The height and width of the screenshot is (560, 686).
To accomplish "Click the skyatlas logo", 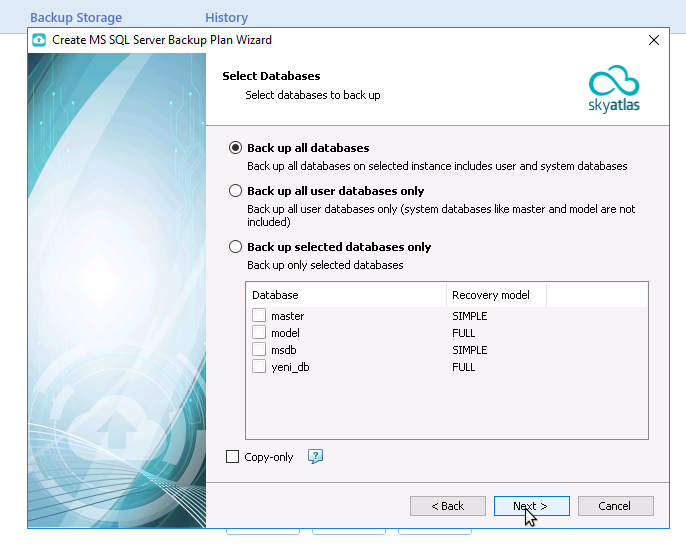I will click(x=614, y=89).
